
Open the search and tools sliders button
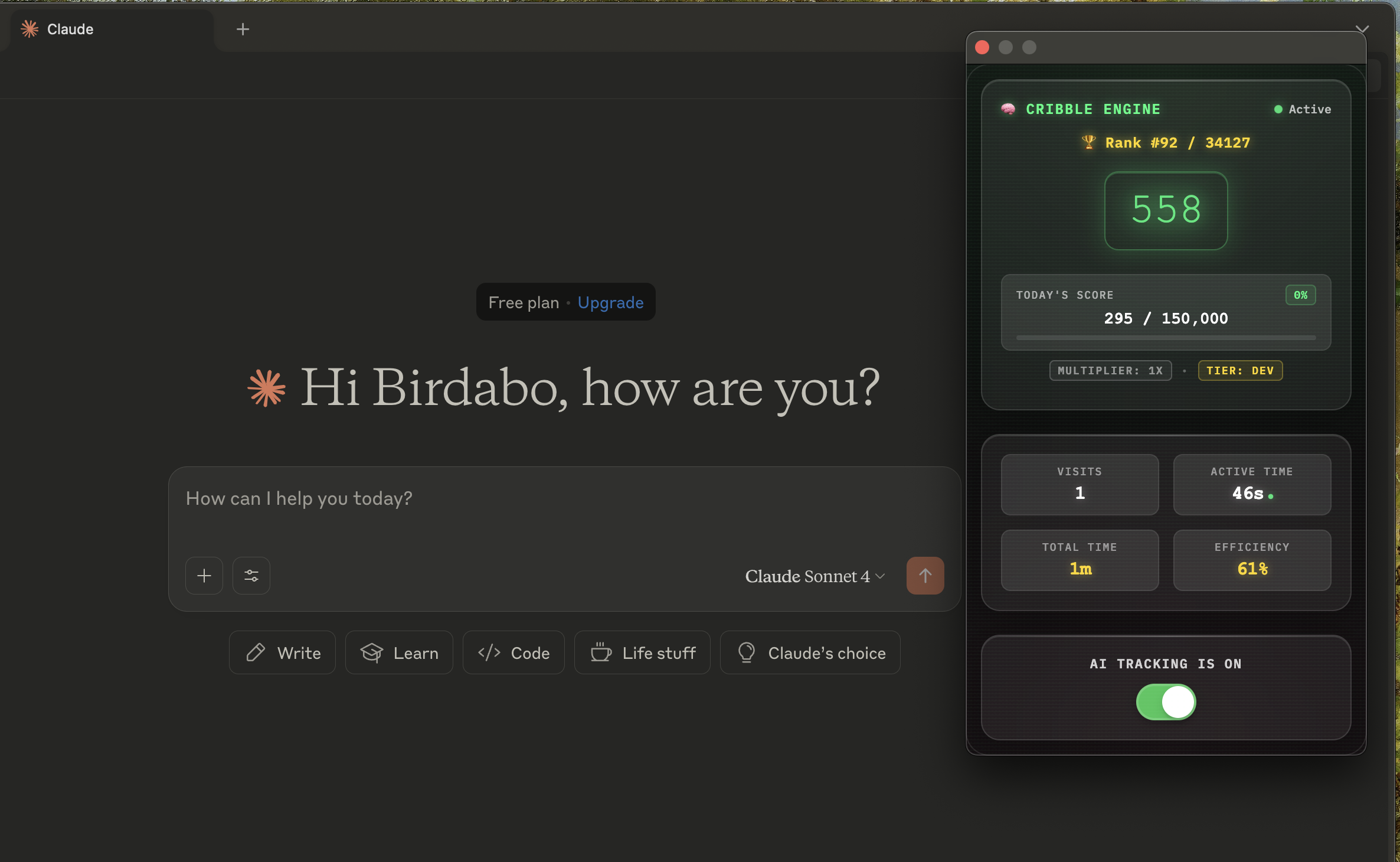251,576
